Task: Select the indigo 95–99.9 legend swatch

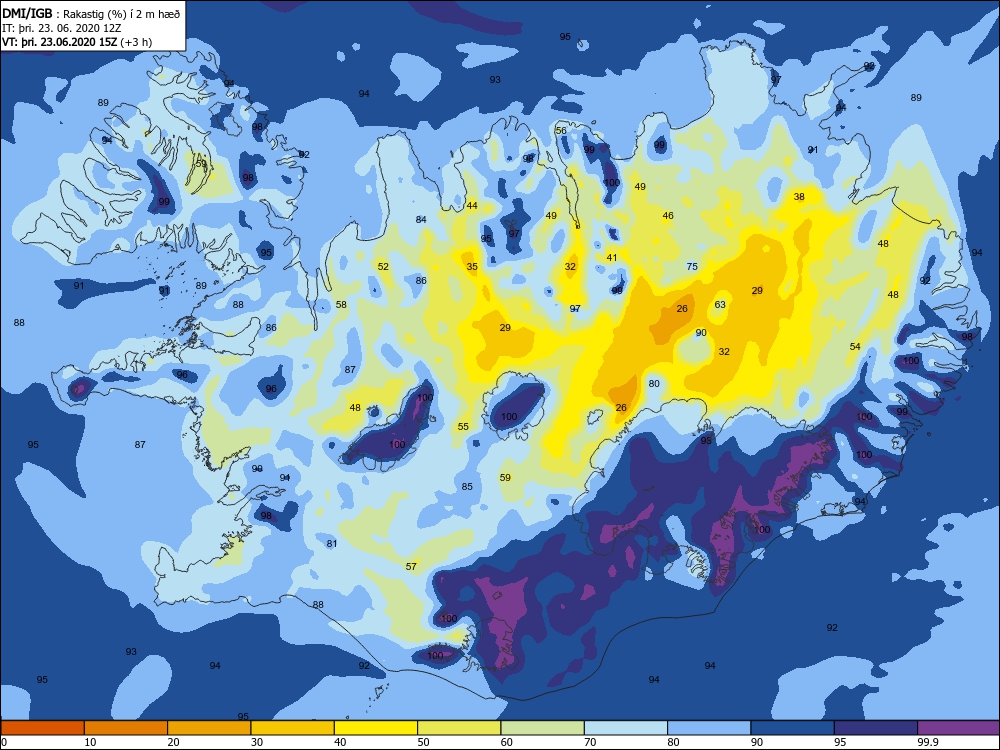Action: (876, 728)
